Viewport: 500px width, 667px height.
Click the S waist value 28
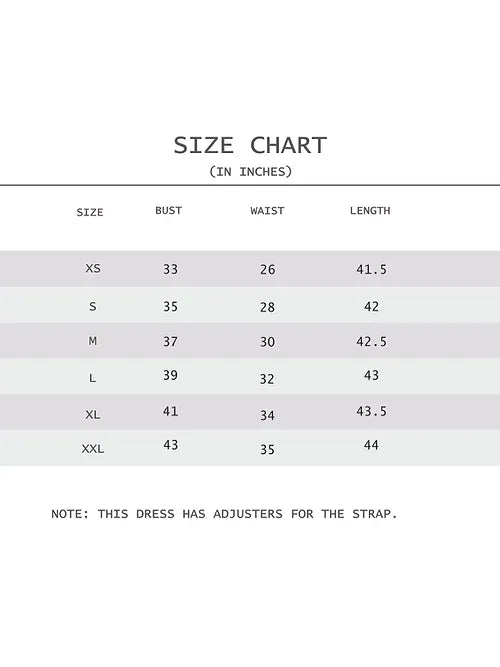(x=267, y=307)
